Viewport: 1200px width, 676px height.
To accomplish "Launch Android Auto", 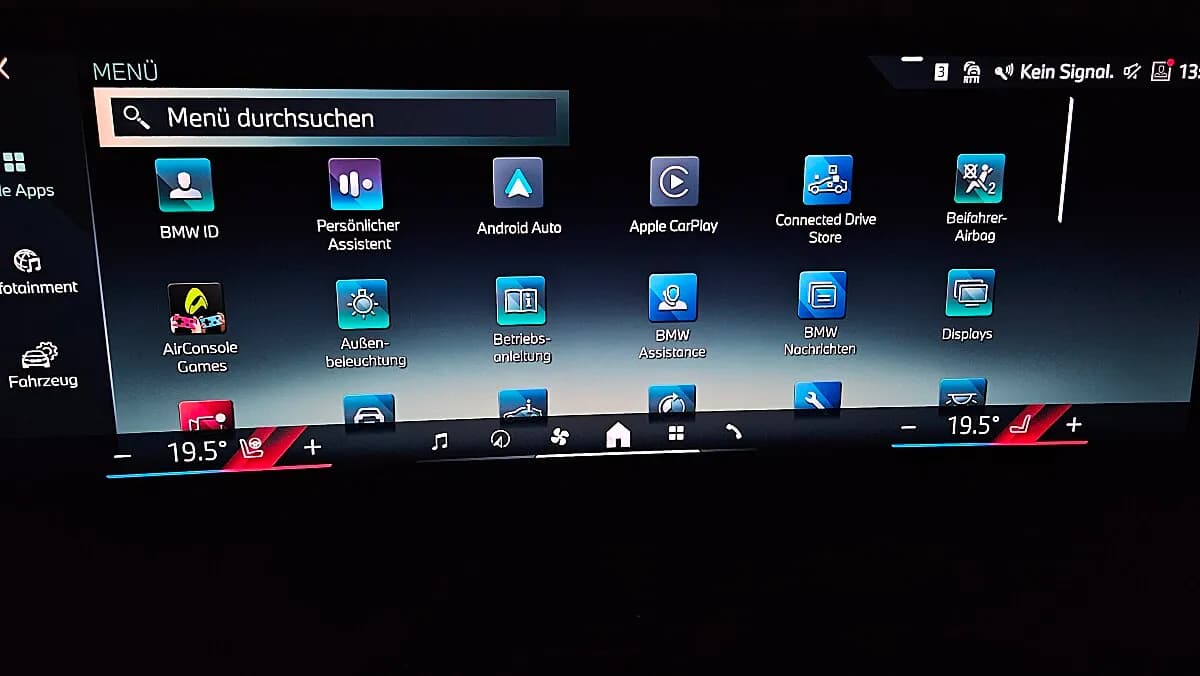I will coord(519,198).
